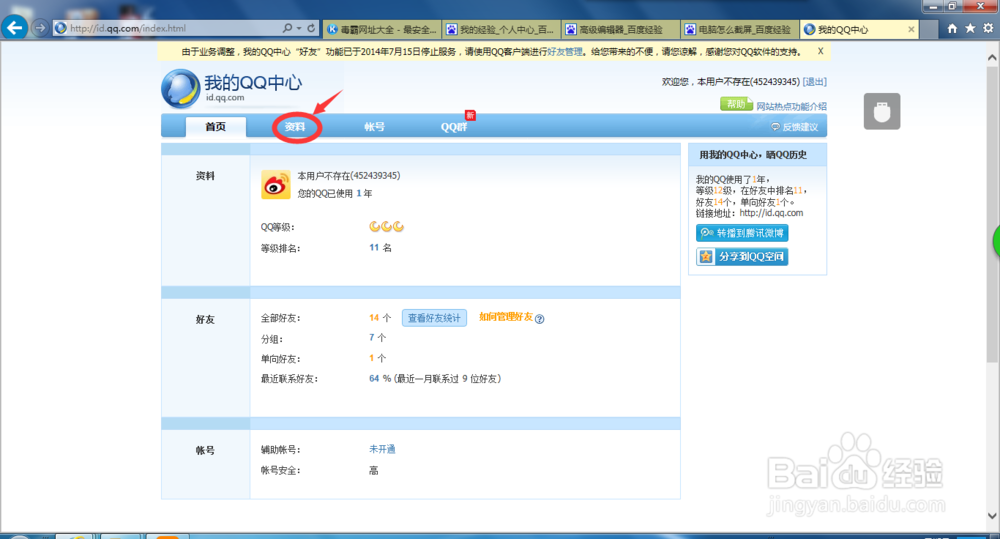Switch to the 毒霸网址大全 browser tab
Viewport: 1000px width, 539px height.
pos(382,29)
